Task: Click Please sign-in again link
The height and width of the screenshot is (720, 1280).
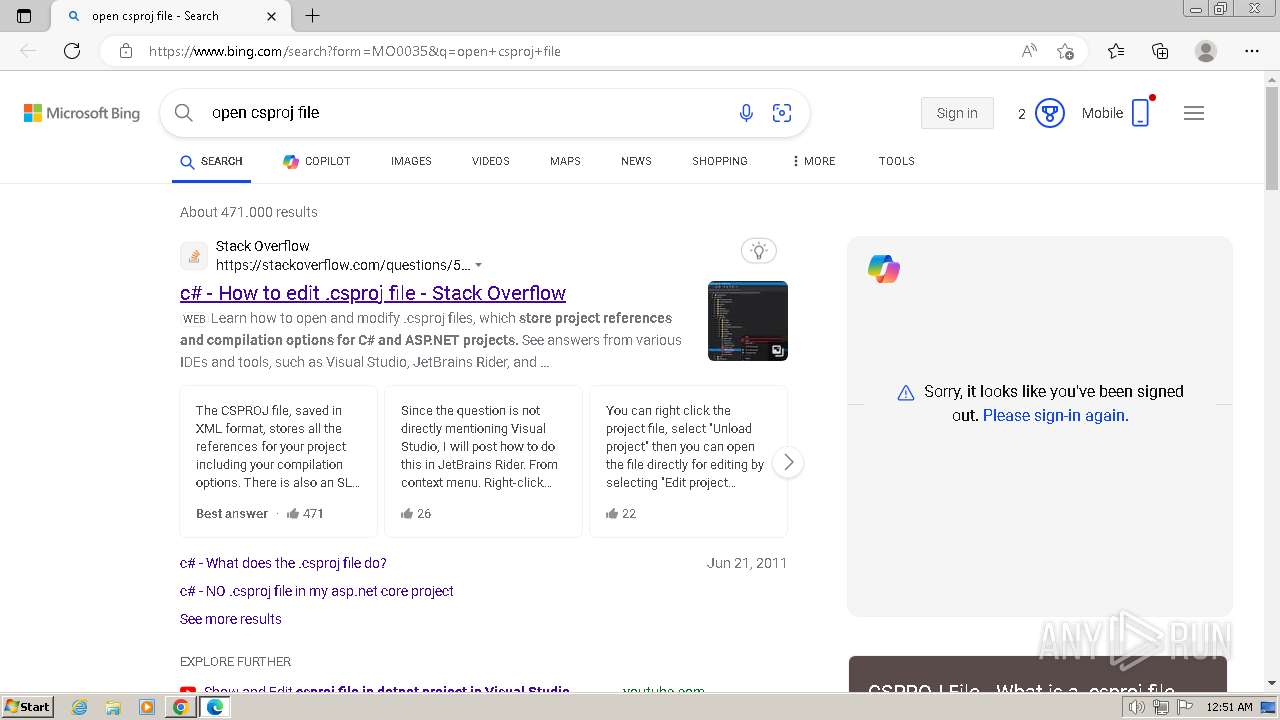Action: click(1056, 415)
